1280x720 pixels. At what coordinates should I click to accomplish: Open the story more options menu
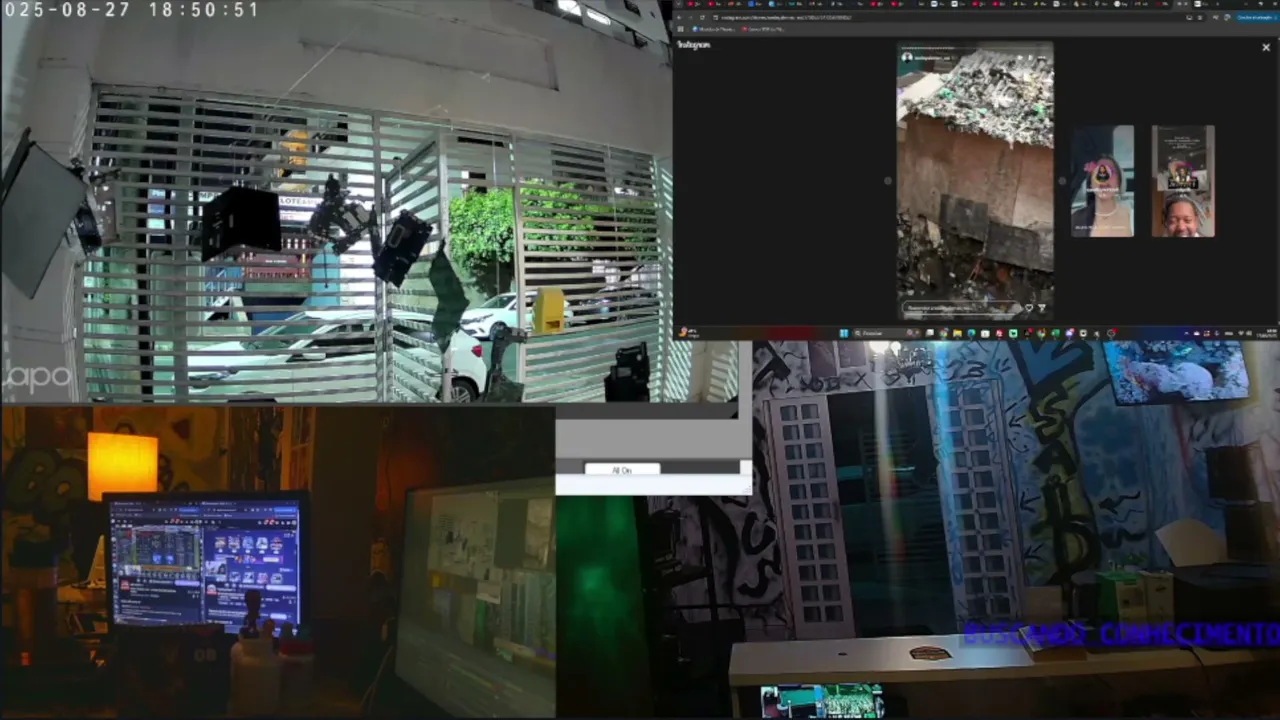pyautogui.click(x=1041, y=57)
